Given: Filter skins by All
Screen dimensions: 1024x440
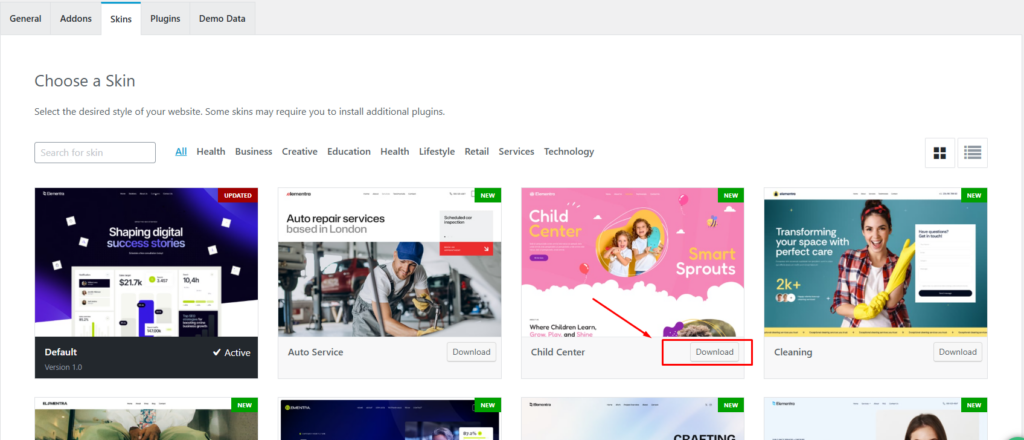Looking at the screenshot, I should click(181, 151).
